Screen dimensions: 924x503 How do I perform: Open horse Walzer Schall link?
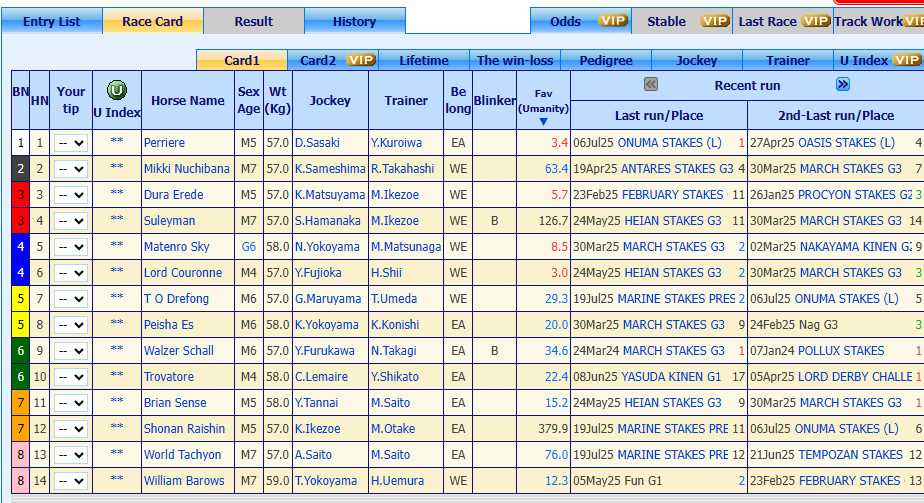pos(179,351)
